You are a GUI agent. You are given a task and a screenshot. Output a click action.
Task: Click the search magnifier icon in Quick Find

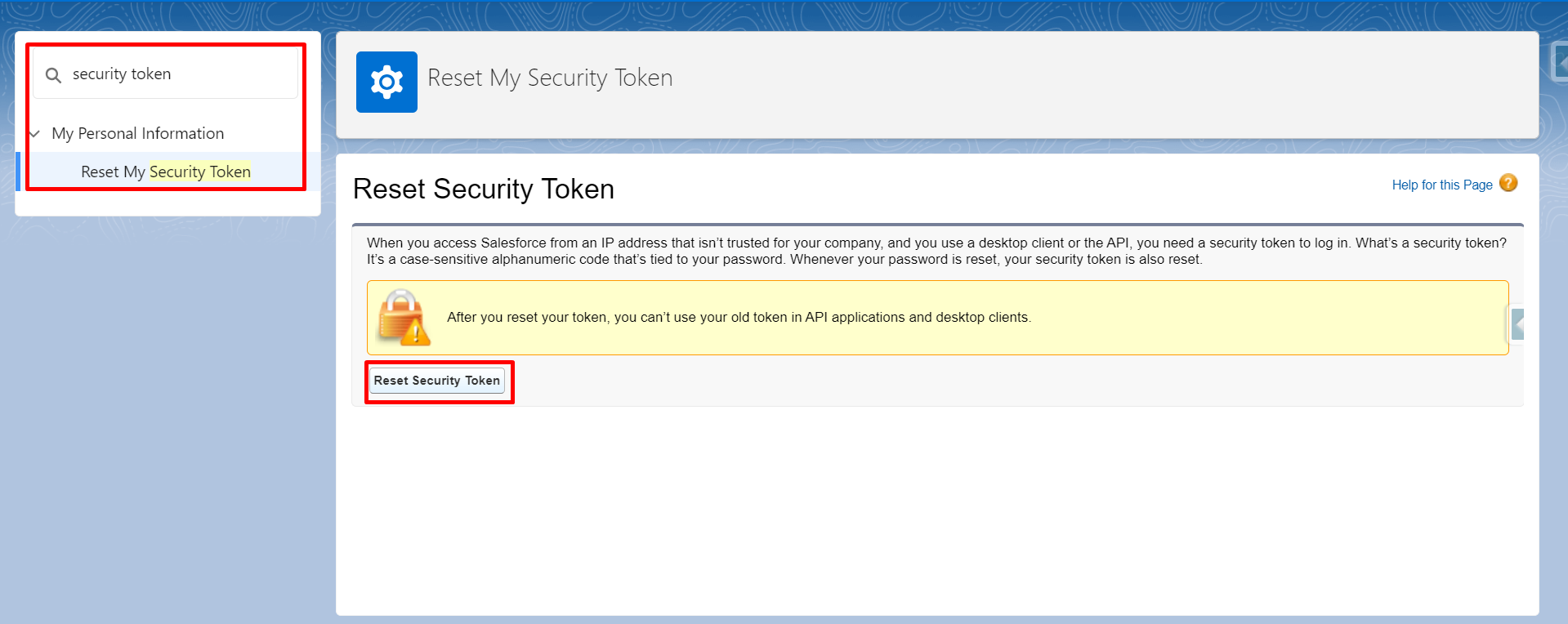(53, 75)
